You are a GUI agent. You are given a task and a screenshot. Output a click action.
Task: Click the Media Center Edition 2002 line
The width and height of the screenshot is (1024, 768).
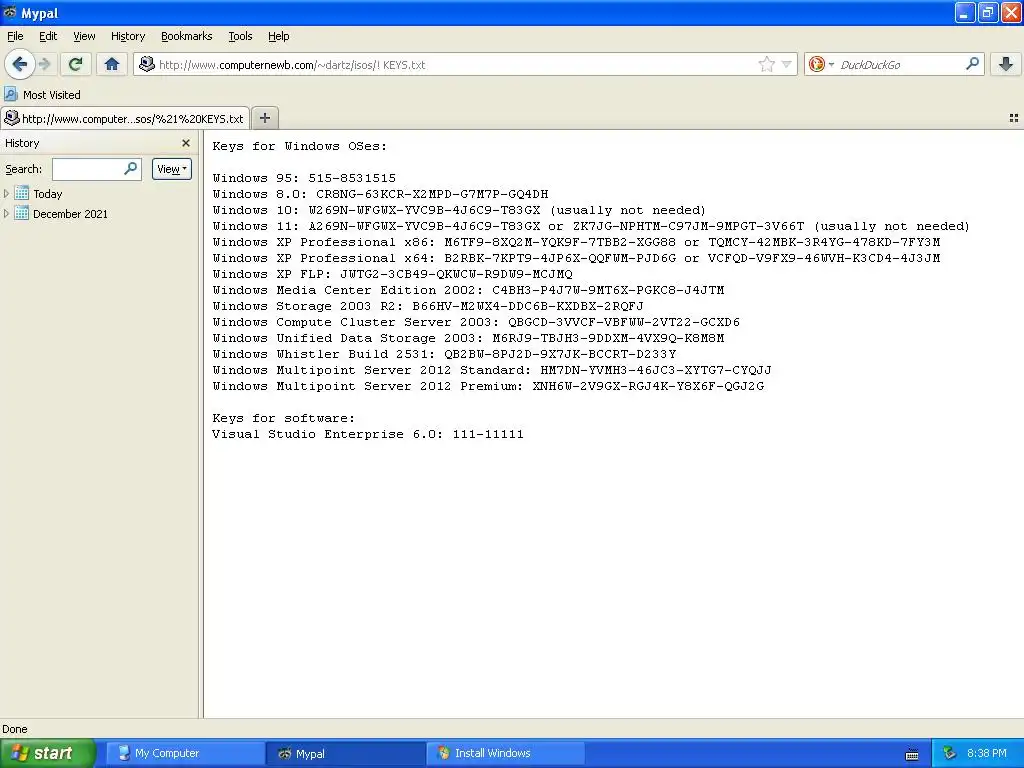(468, 290)
